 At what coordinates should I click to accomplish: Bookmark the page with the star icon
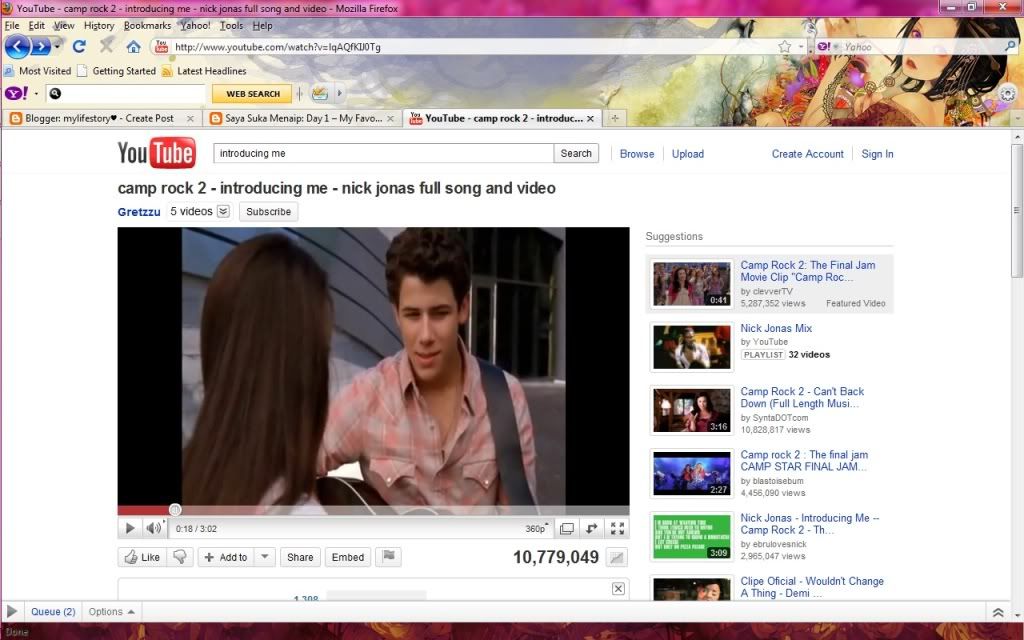pyautogui.click(x=784, y=46)
